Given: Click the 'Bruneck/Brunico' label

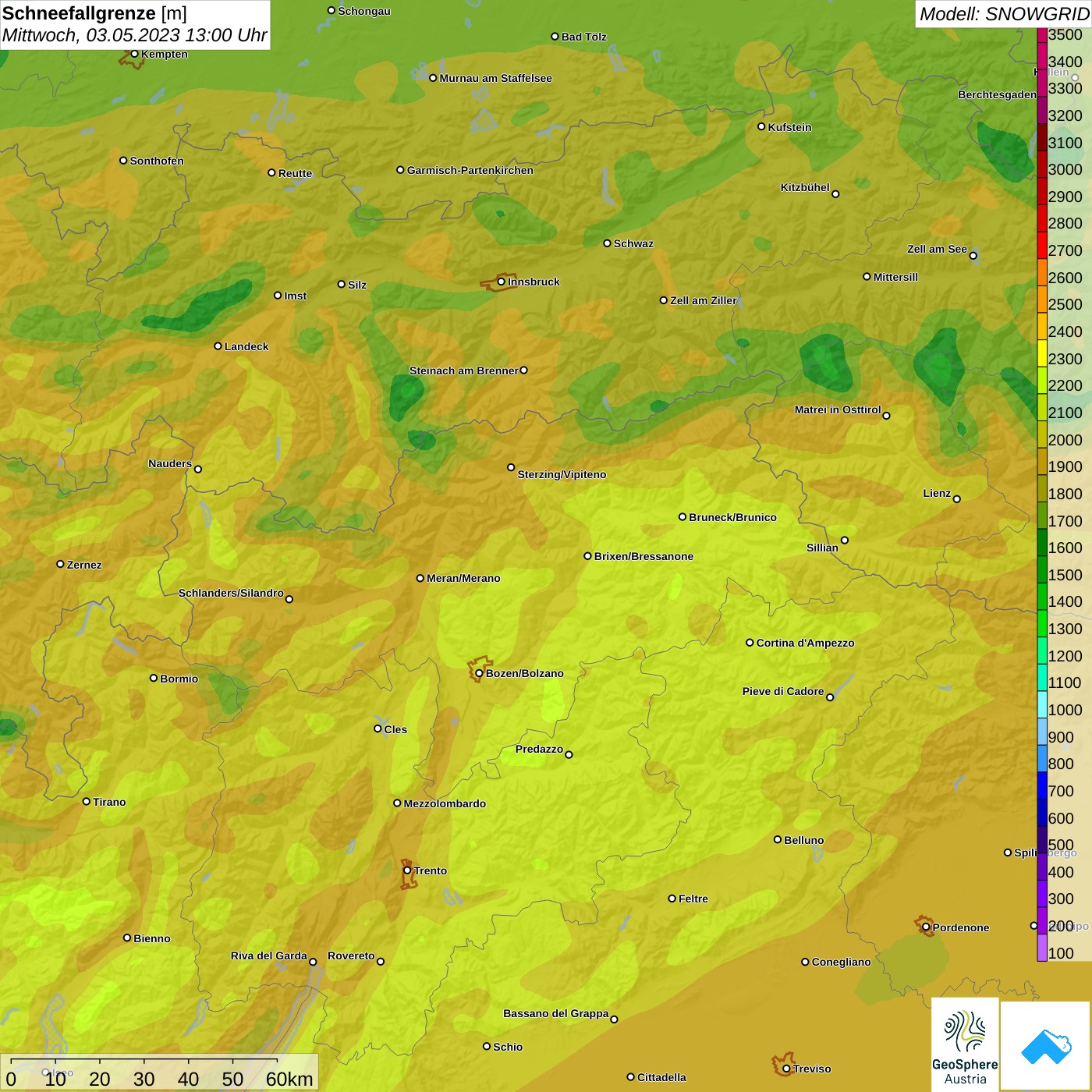Looking at the screenshot, I should click(x=732, y=517).
